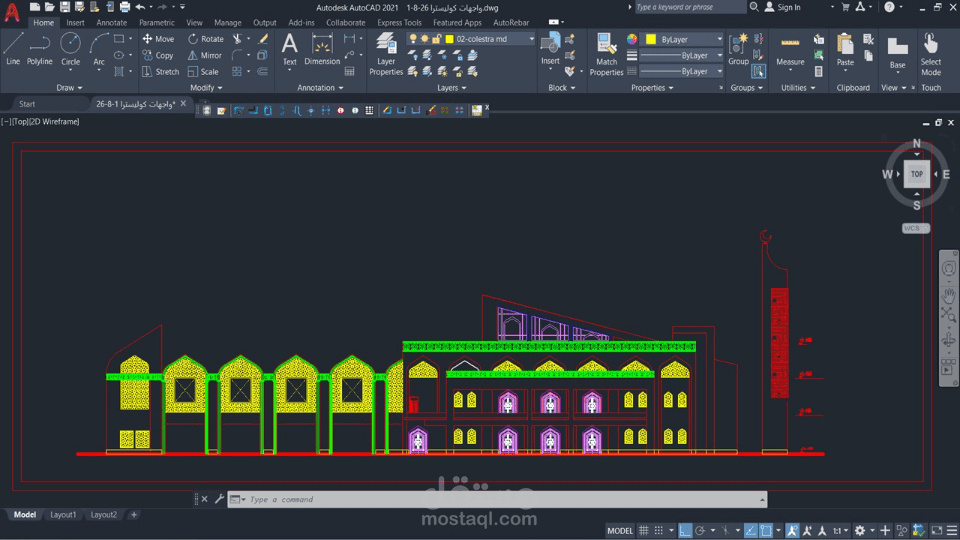Click the command line input field
The width and height of the screenshot is (960, 540).
click(502, 500)
